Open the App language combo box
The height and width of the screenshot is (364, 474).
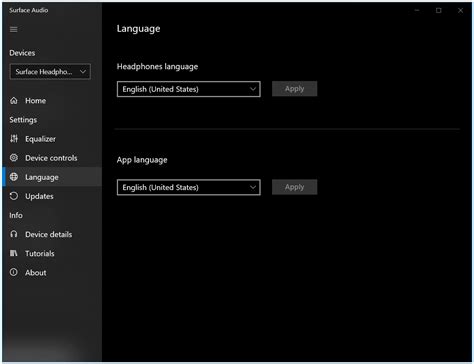(x=189, y=187)
